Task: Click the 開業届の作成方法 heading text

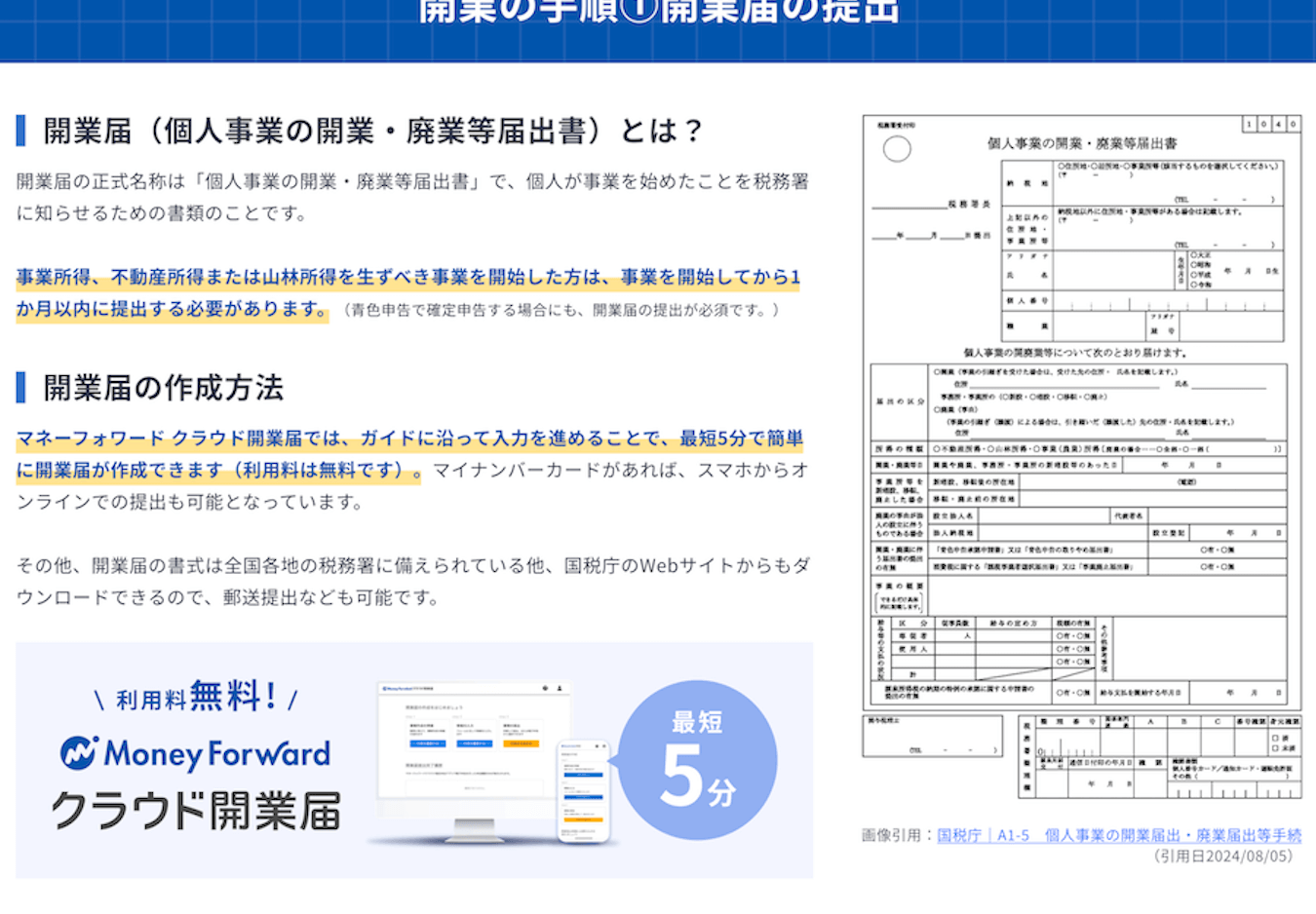Action: coord(164,387)
